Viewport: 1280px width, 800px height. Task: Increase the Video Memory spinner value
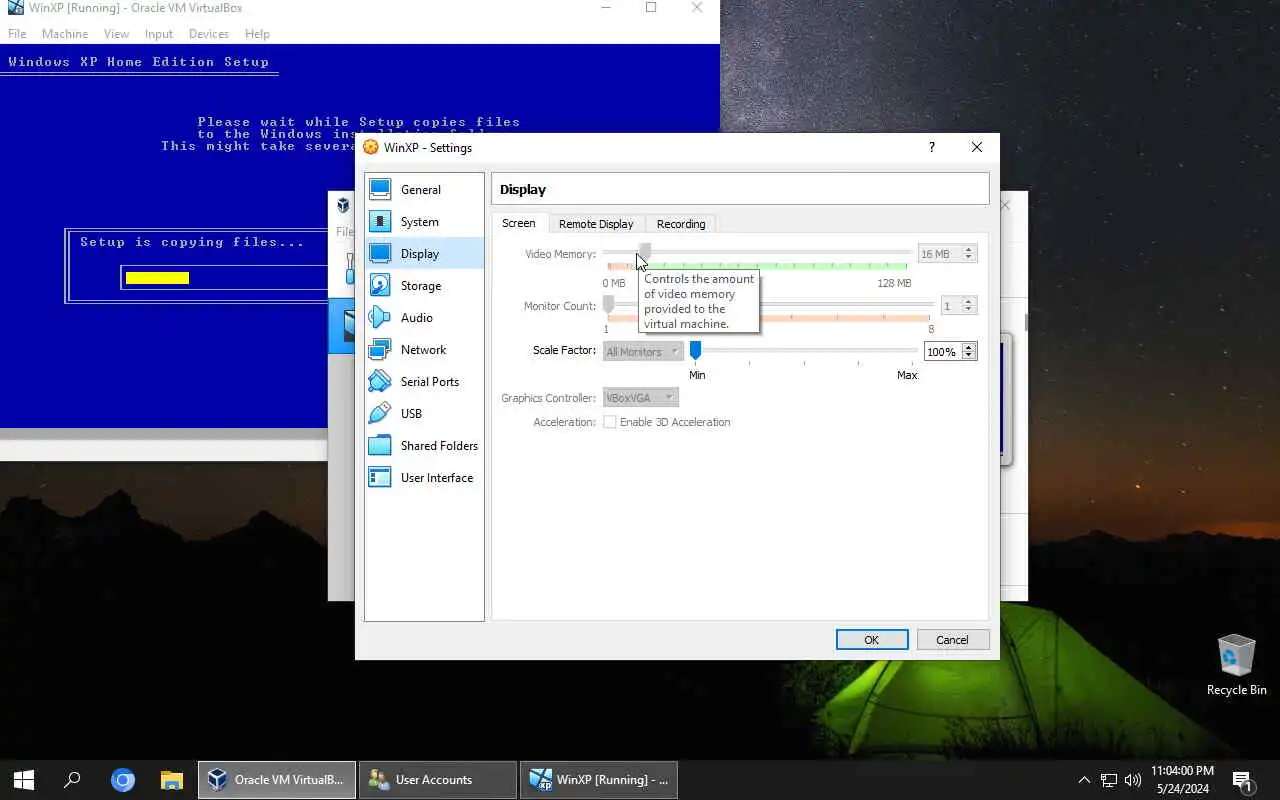coord(968,250)
